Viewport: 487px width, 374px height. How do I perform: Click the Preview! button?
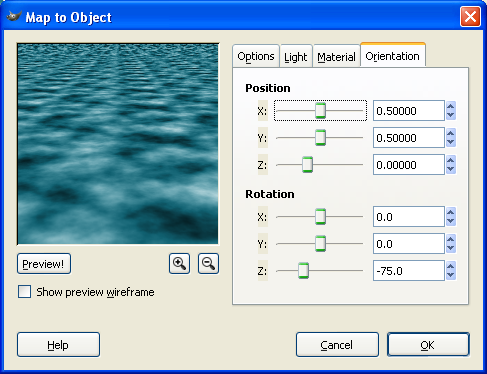(44, 264)
